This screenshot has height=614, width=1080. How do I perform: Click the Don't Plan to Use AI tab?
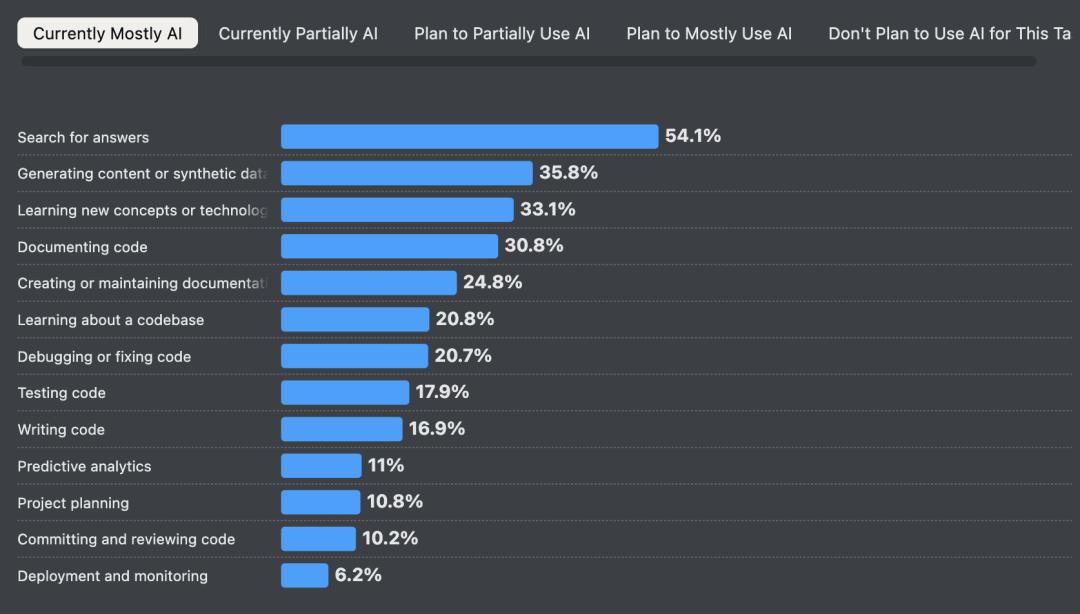coord(950,32)
